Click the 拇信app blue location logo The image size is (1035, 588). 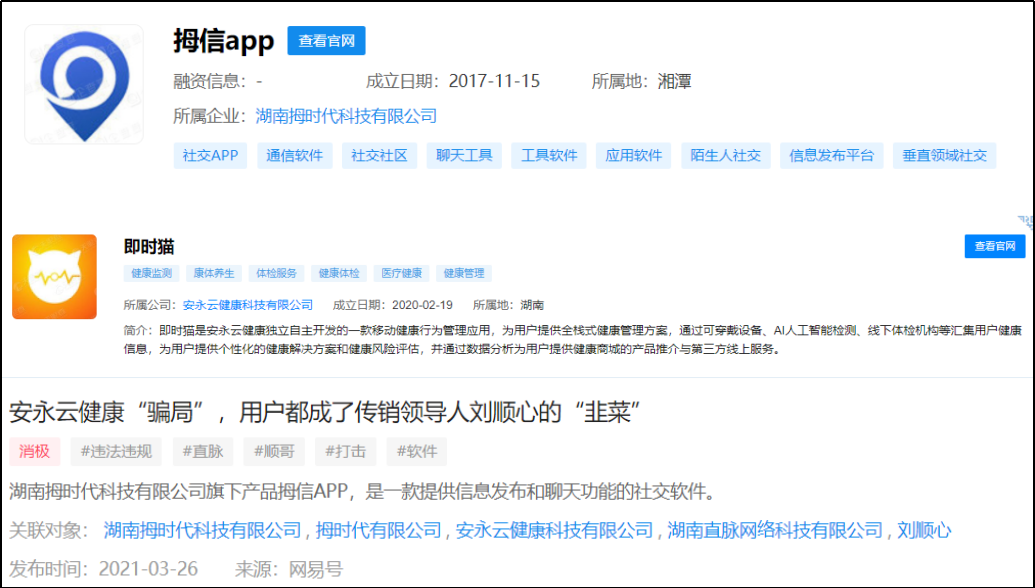(x=84, y=84)
